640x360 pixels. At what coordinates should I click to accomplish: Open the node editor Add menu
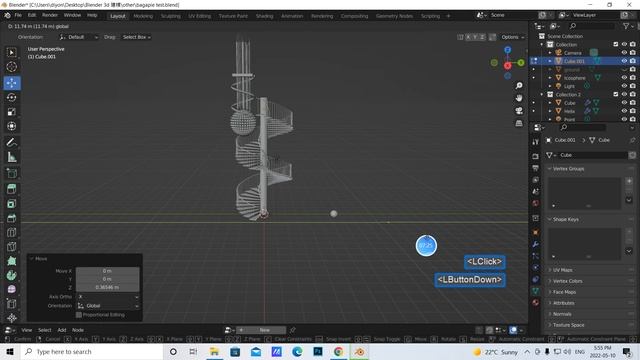[x=62, y=330]
